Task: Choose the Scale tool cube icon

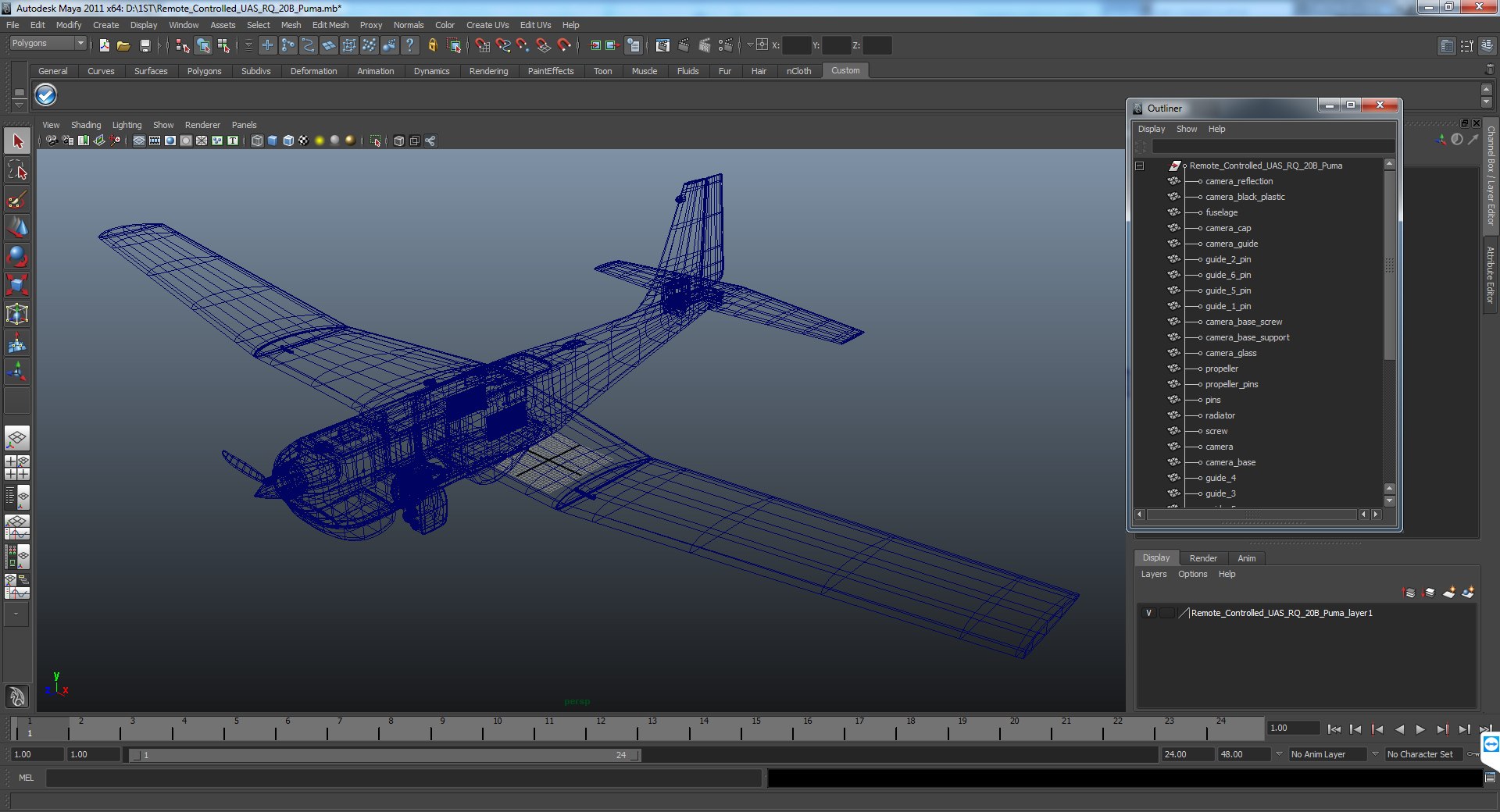Action: tap(17, 285)
